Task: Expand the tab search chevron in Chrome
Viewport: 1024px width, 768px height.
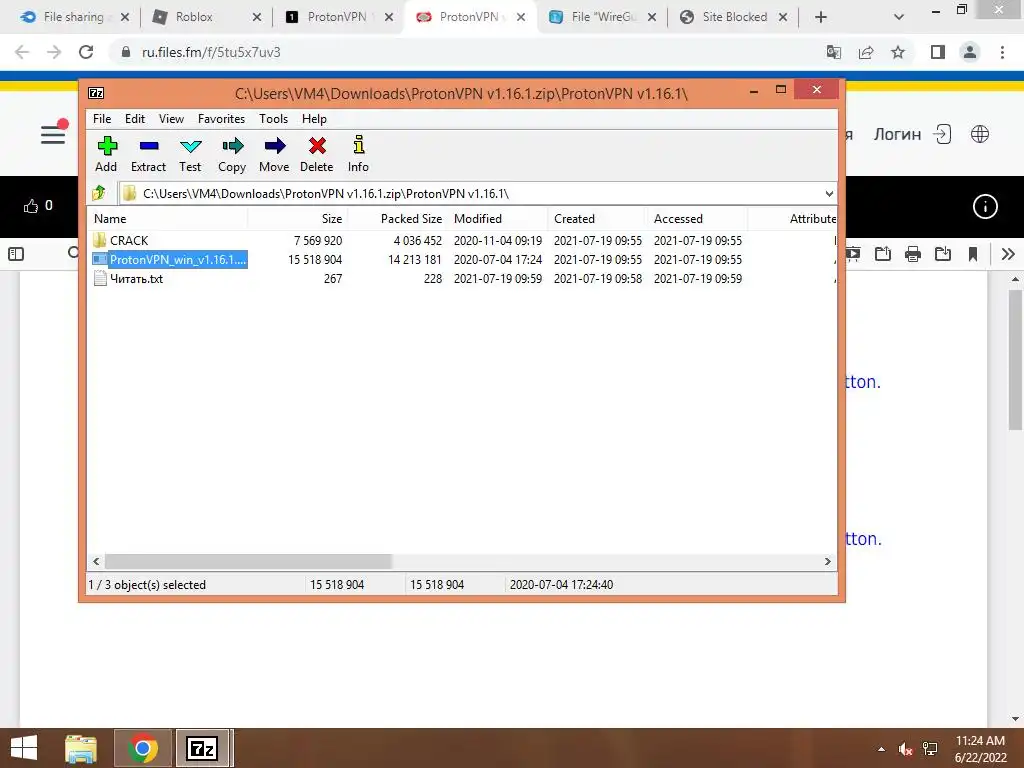Action: [x=899, y=17]
